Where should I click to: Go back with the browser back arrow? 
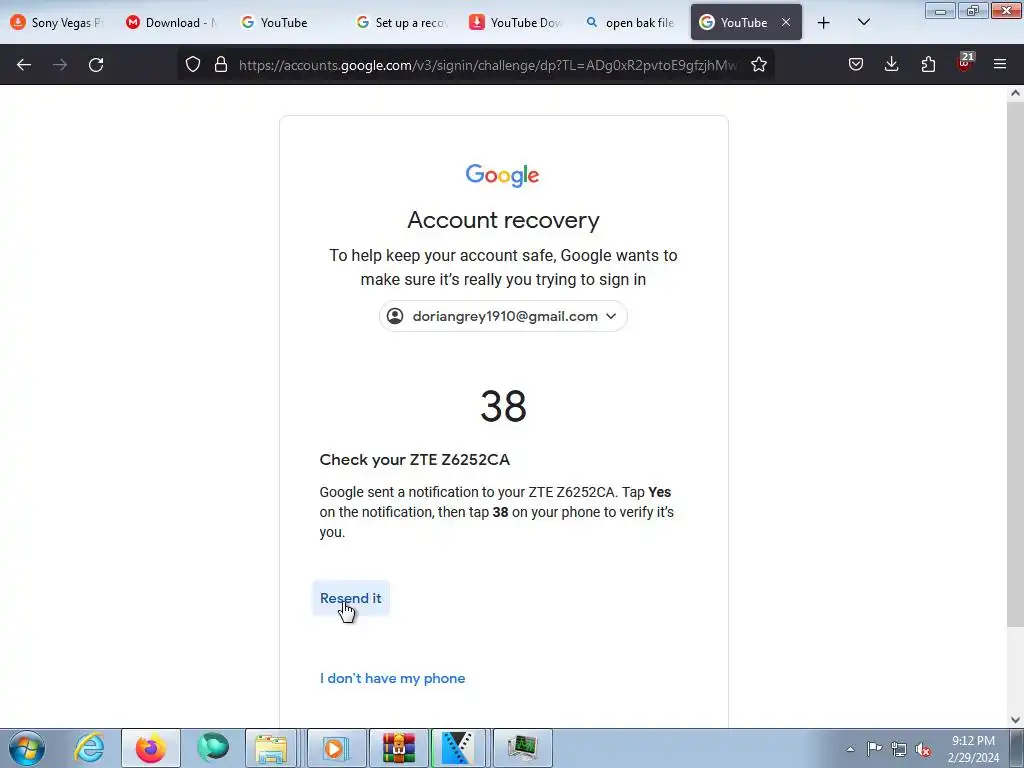24,65
